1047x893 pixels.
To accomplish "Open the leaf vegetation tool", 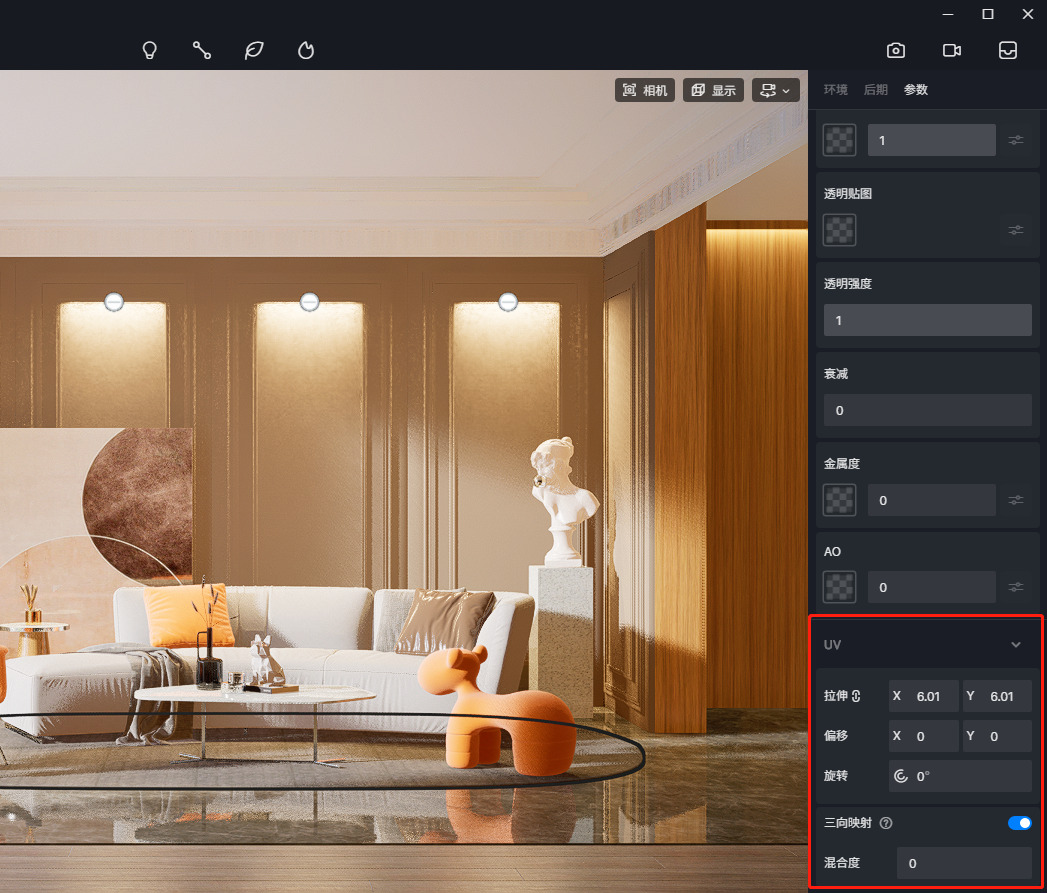I will (x=254, y=50).
